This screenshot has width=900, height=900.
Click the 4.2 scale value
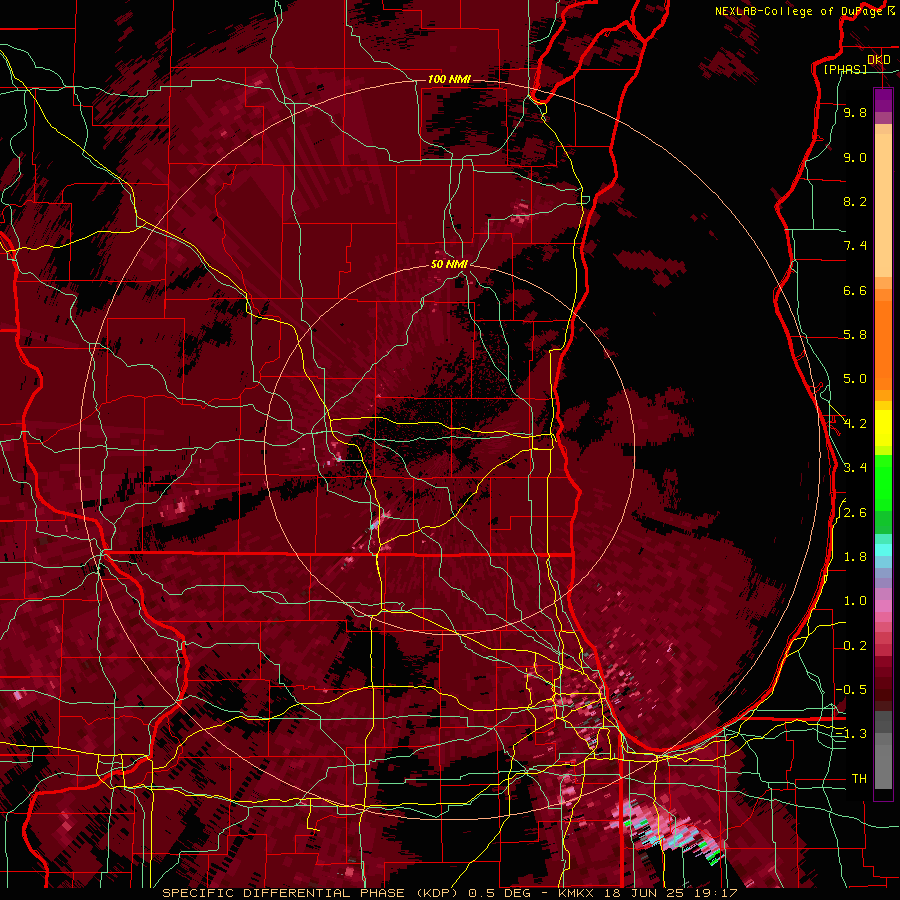[855, 424]
